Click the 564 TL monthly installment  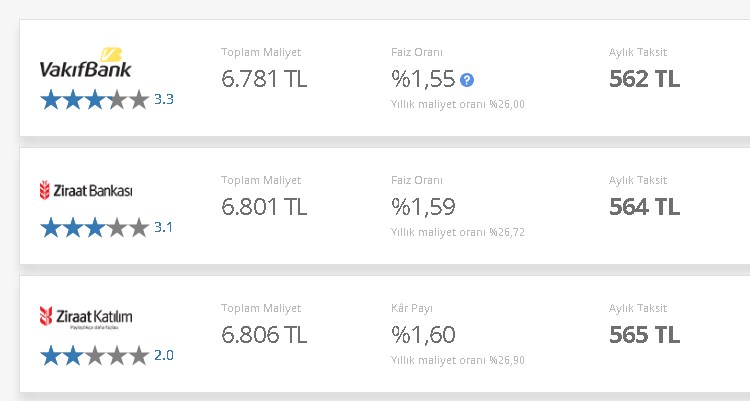pyautogui.click(x=644, y=207)
